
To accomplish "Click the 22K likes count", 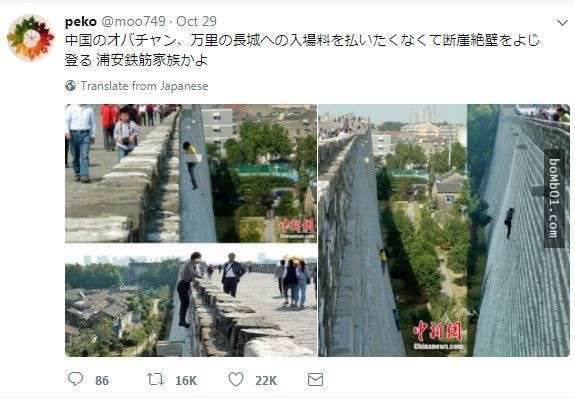I will pos(266,380).
